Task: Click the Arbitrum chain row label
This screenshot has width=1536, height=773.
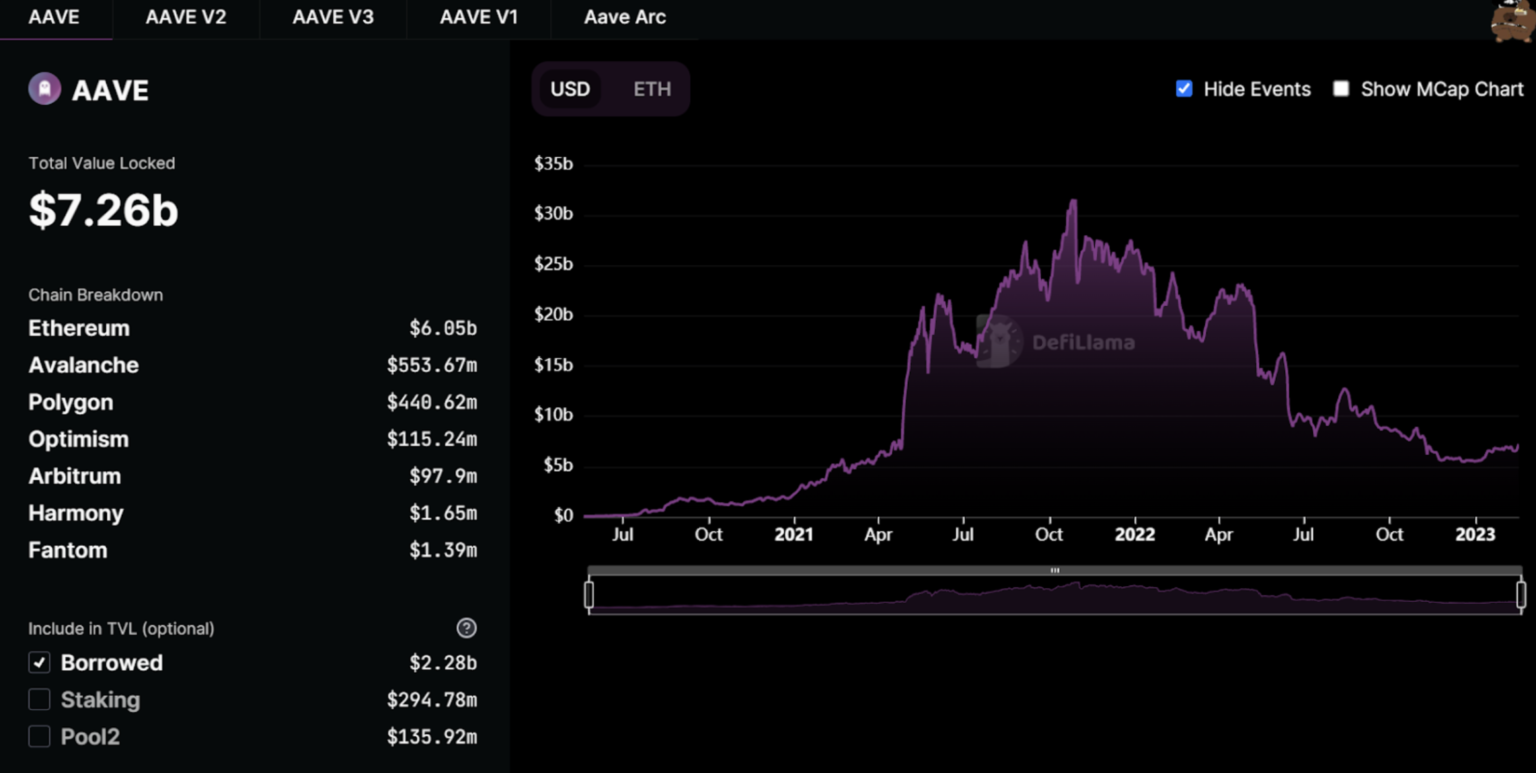Action: [x=74, y=476]
